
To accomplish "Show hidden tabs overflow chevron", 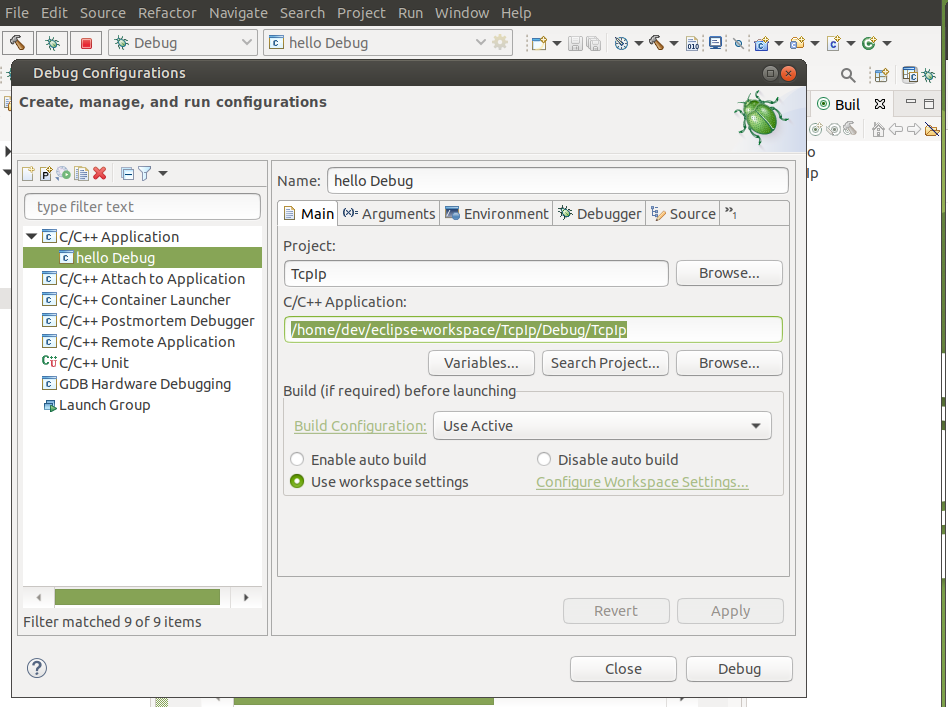I will tap(730, 213).
